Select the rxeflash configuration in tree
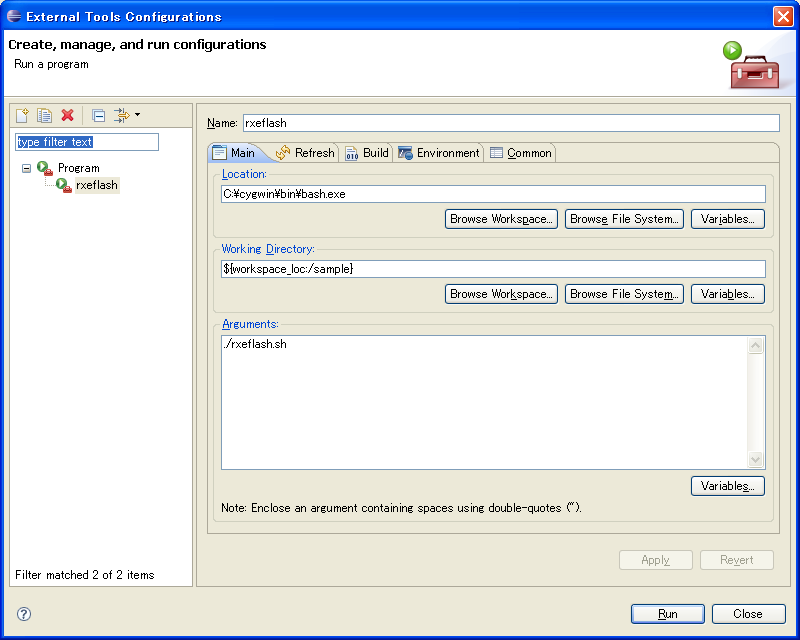This screenshot has height=640, width=800. tap(97, 185)
